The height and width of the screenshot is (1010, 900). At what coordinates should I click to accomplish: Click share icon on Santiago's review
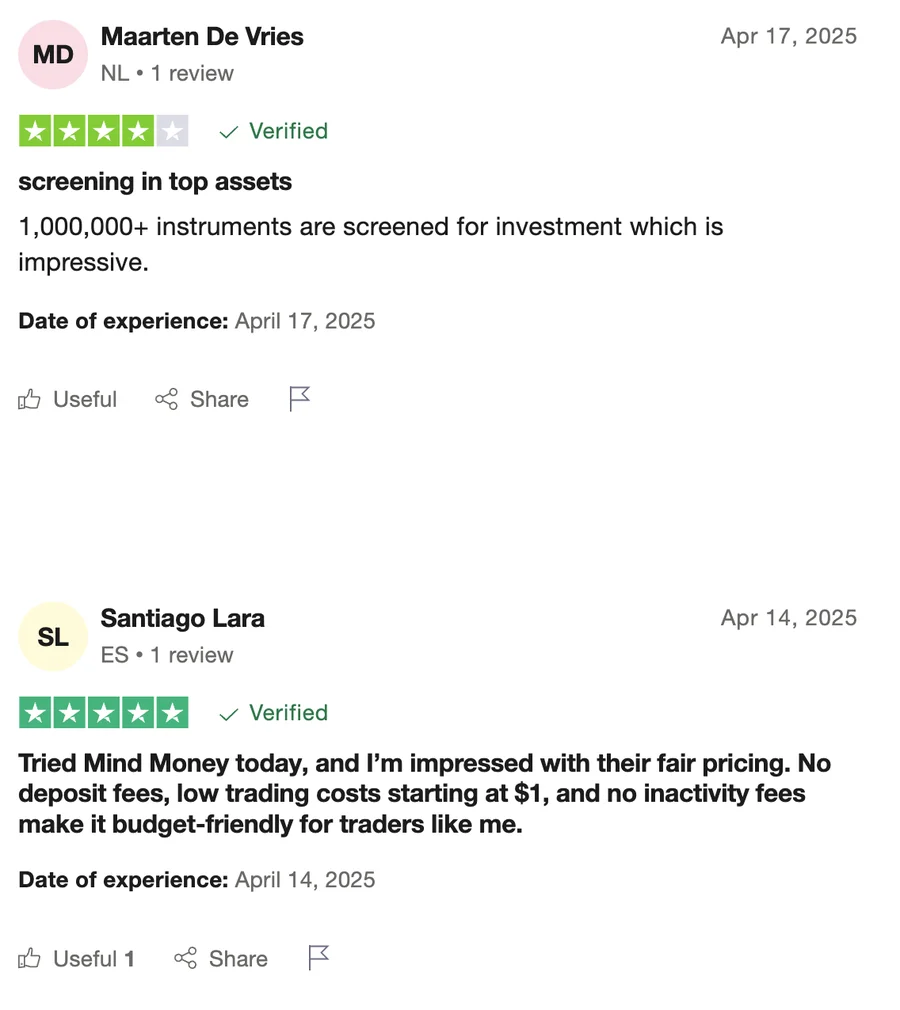[185, 959]
